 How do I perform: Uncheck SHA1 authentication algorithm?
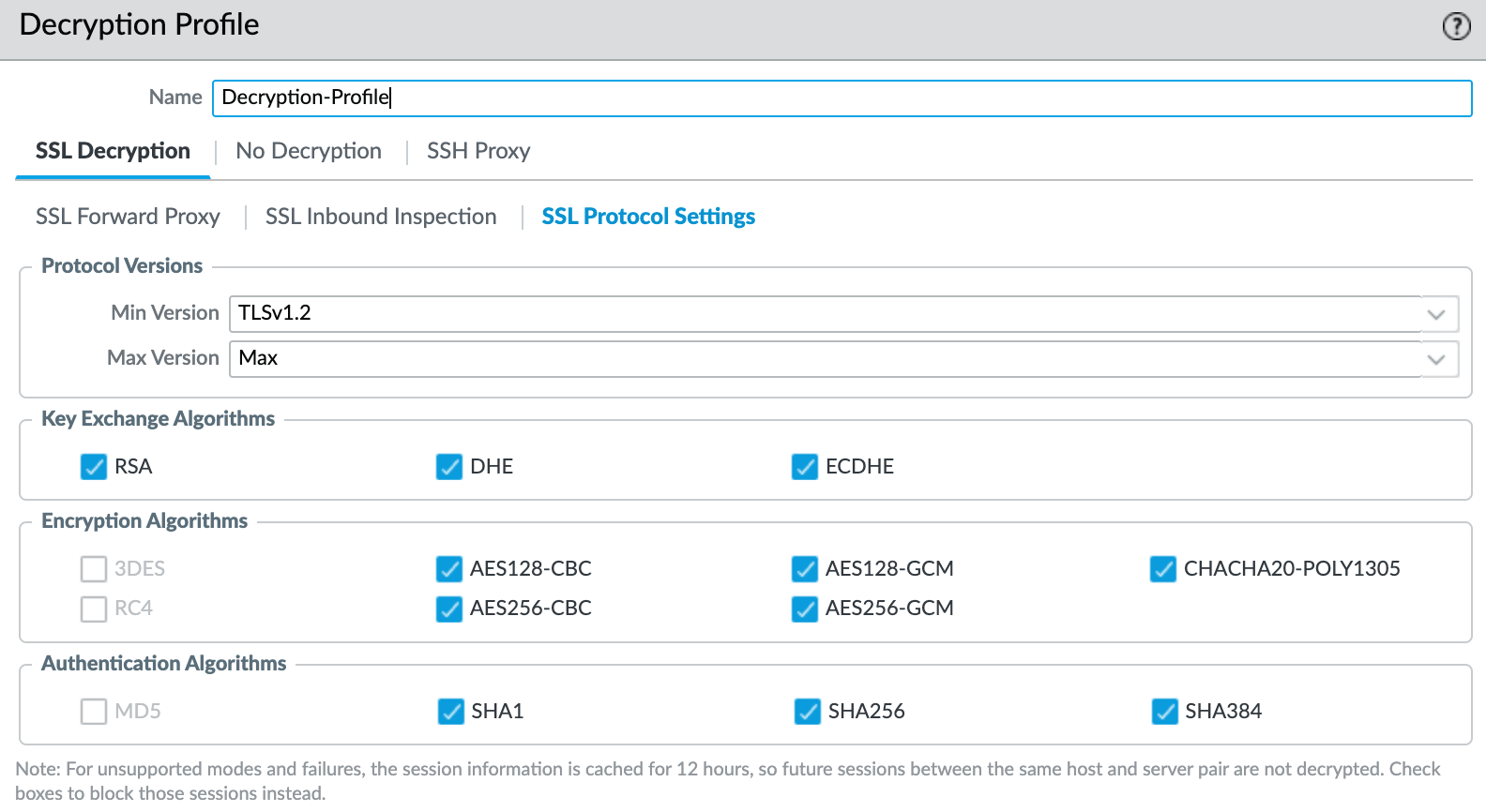(451, 712)
